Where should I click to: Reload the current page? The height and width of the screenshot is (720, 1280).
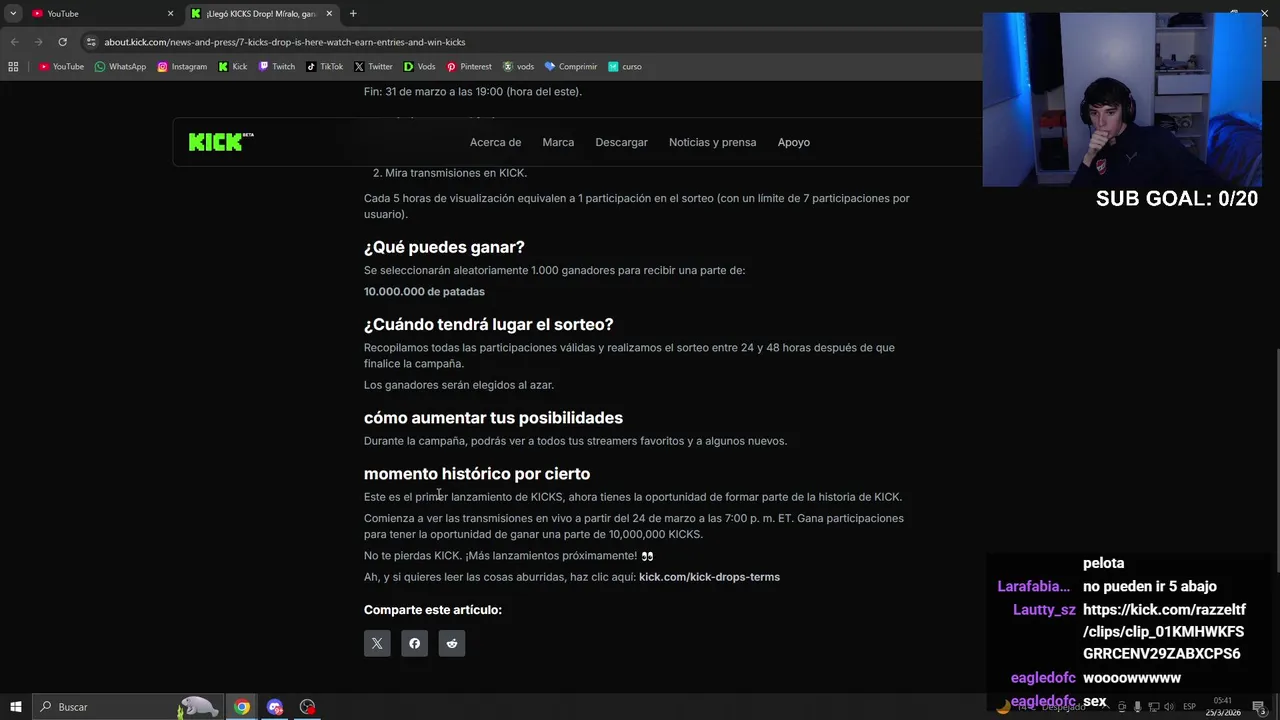[x=62, y=42]
